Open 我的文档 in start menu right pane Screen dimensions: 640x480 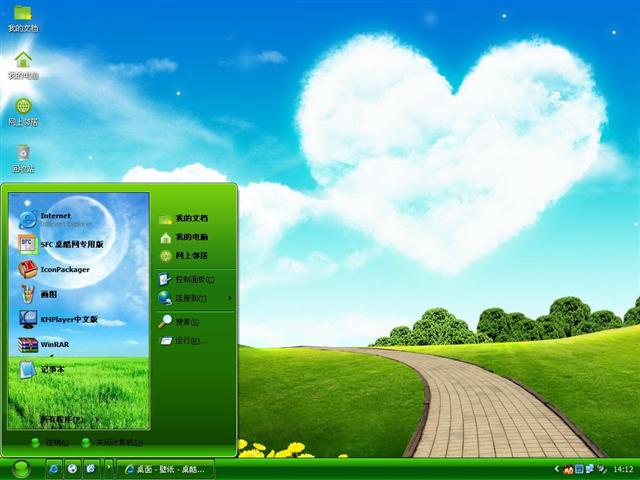[x=183, y=218]
